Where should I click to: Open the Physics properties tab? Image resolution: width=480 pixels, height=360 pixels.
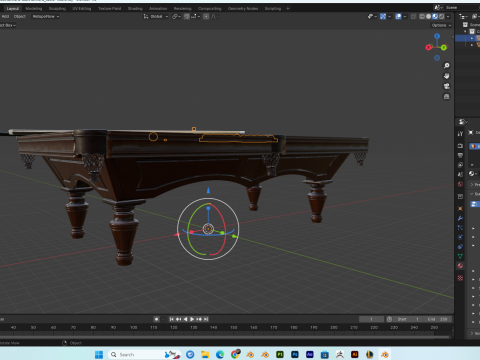tap(460, 237)
